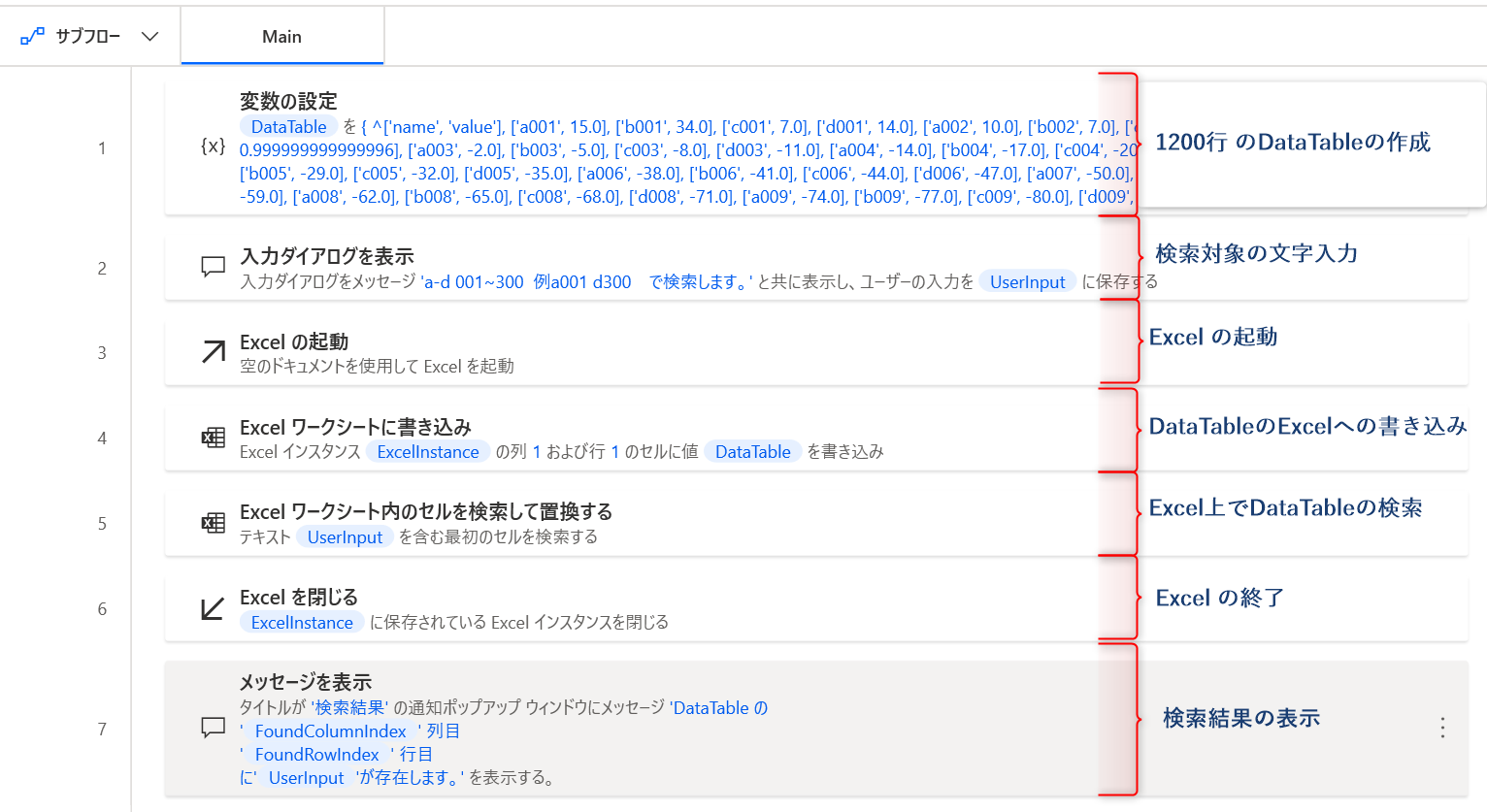Click the UserInput chip in step 5
The image size is (1487, 812).
coord(345,537)
